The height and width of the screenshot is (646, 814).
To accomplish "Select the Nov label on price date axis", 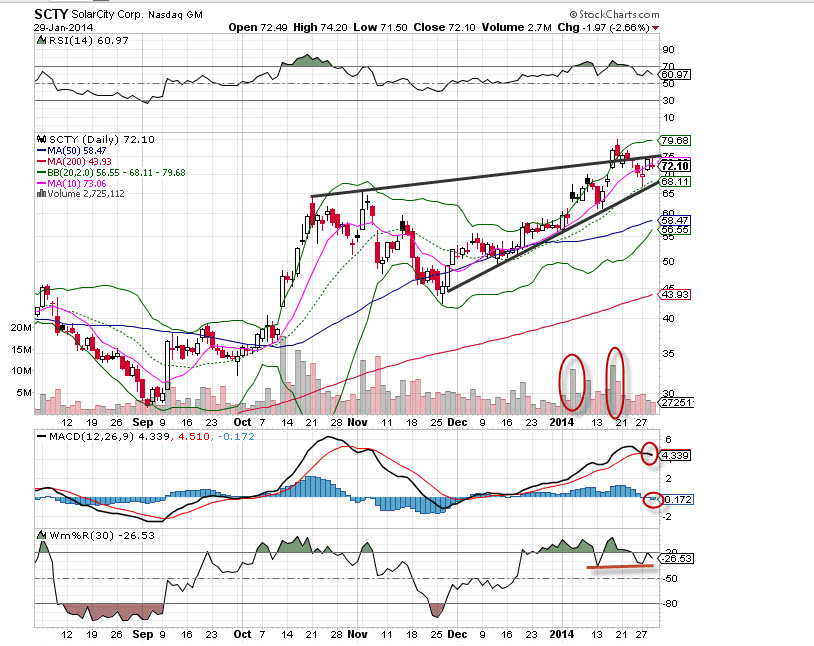I will pyautogui.click(x=356, y=423).
